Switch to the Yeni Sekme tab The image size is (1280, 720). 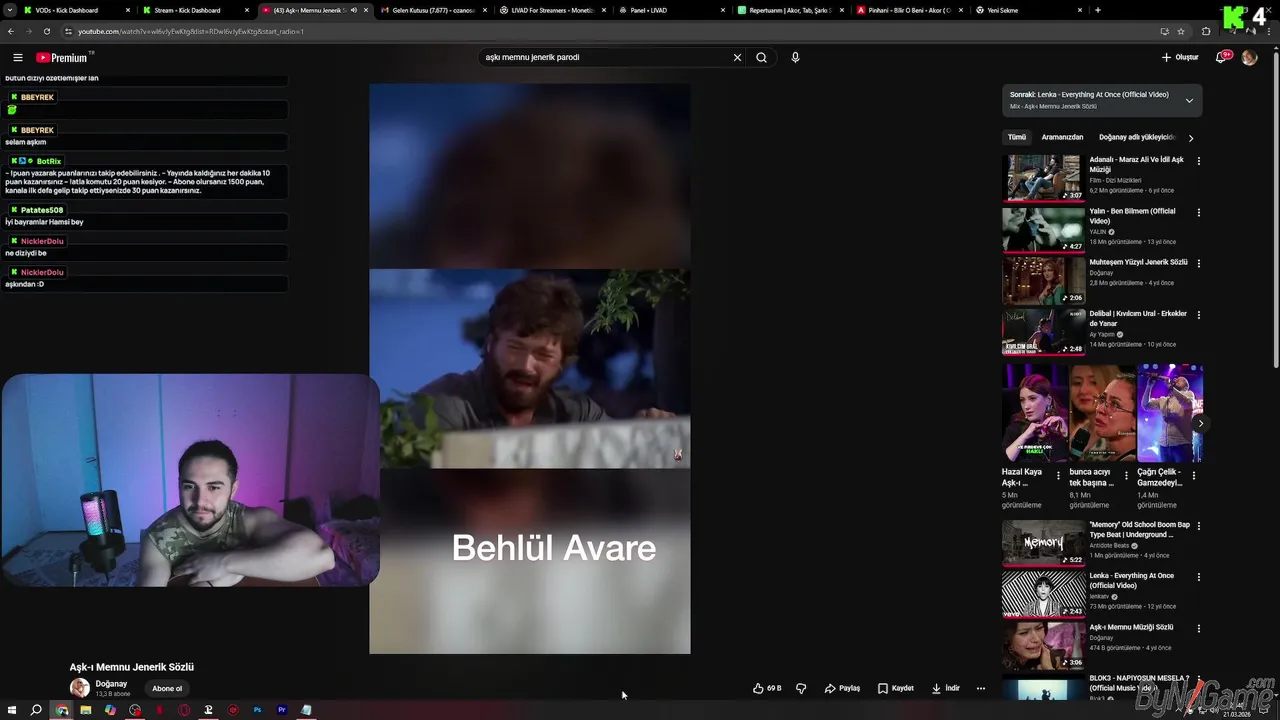(1029, 10)
